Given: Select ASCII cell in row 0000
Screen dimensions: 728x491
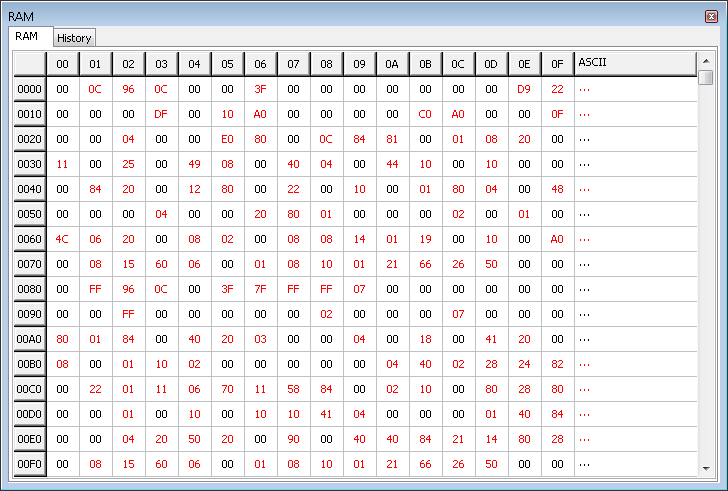Looking at the screenshot, I should (636, 89).
